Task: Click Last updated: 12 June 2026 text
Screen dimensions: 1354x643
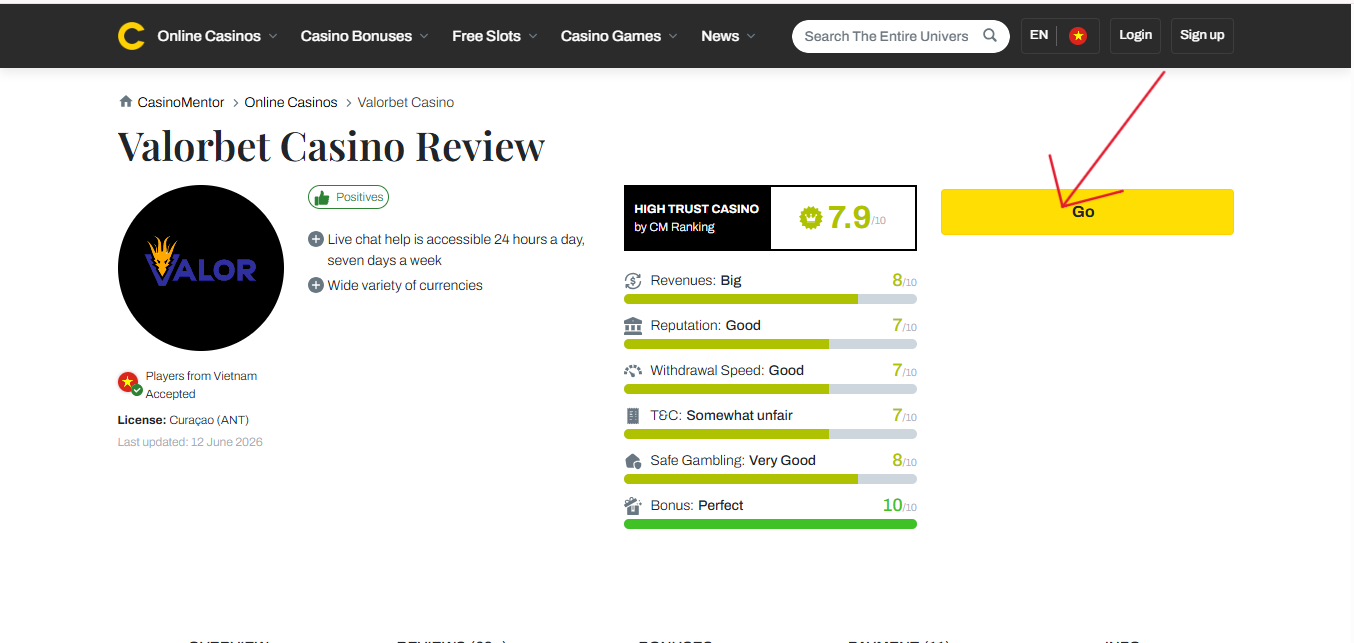Action: (x=190, y=442)
